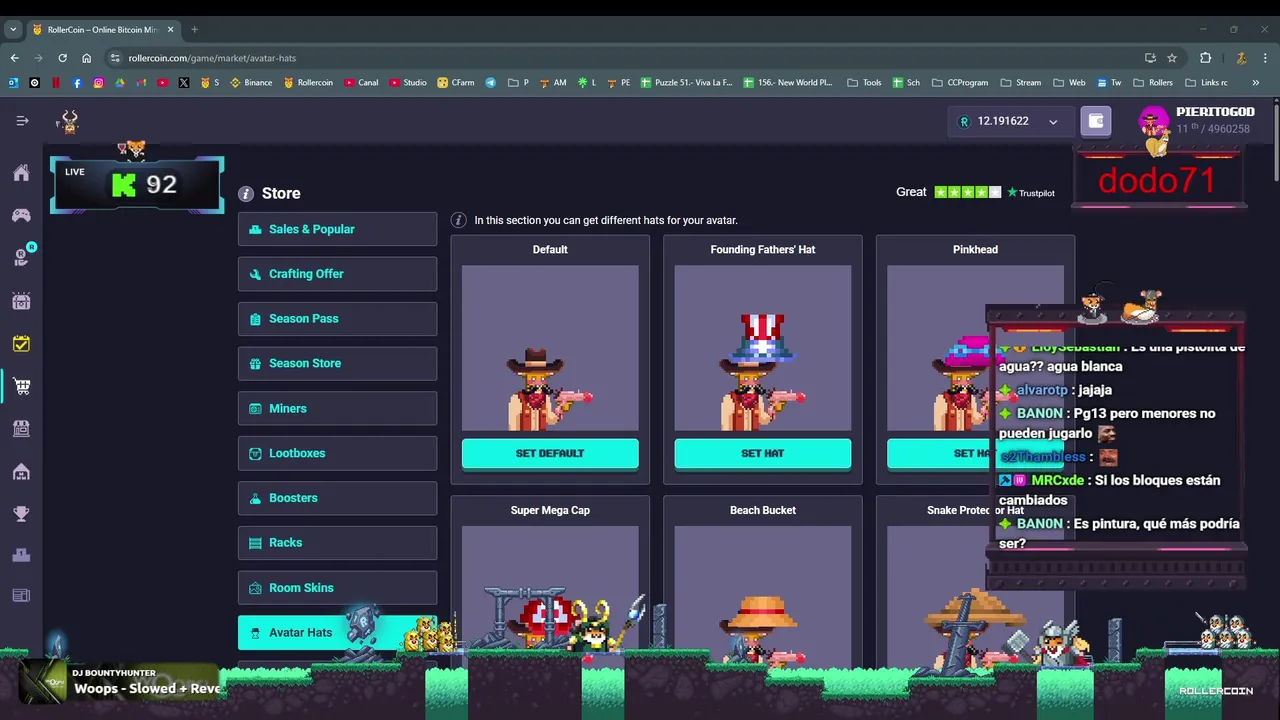Screen dimensions: 1280x720
Task: Open the CCProgram bookmarks folder
Action: (959, 83)
